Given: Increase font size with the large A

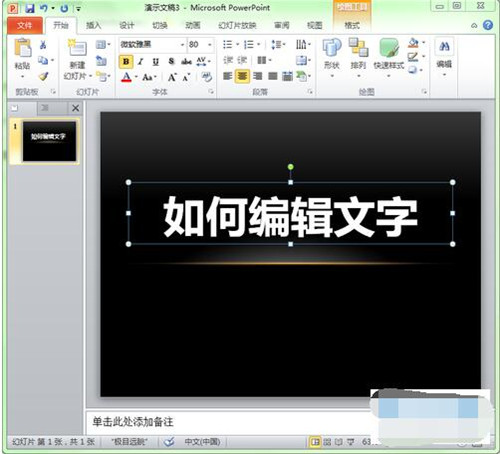Looking at the screenshot, I should [x=172, y=78].
